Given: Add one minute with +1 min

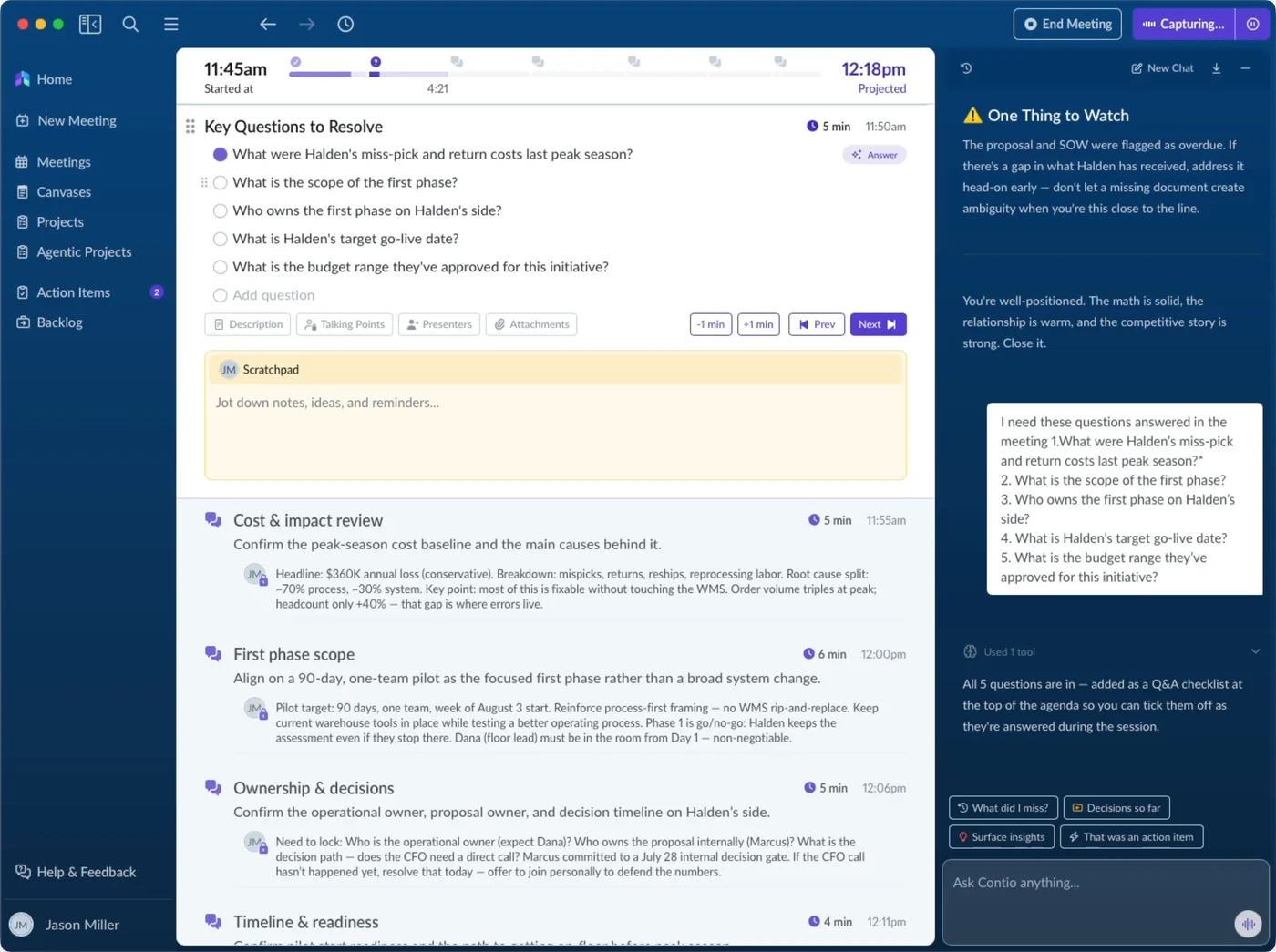Looking at the screenshot, I should (758, 324).
